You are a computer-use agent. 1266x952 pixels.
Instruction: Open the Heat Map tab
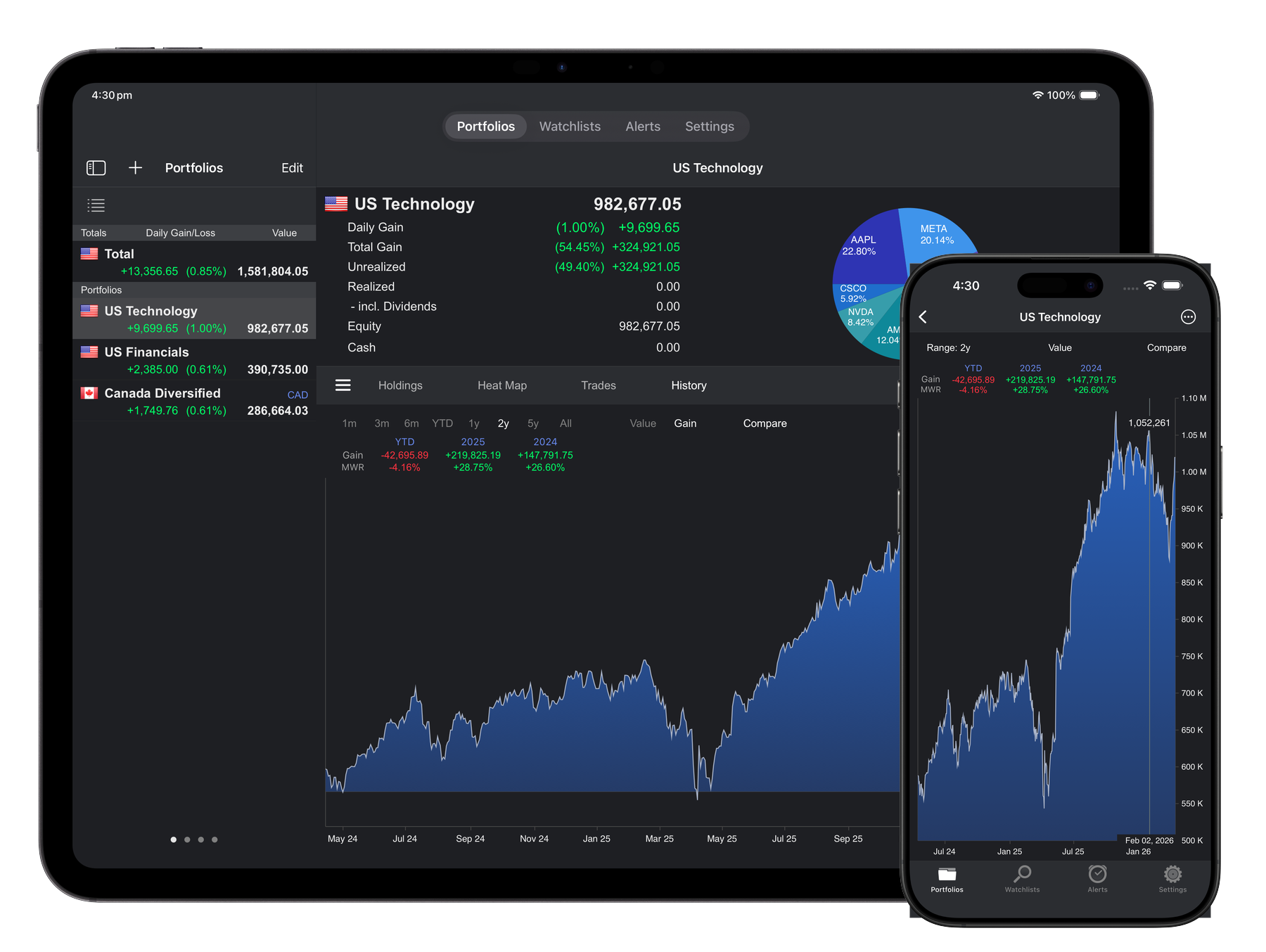click(502, 385)
